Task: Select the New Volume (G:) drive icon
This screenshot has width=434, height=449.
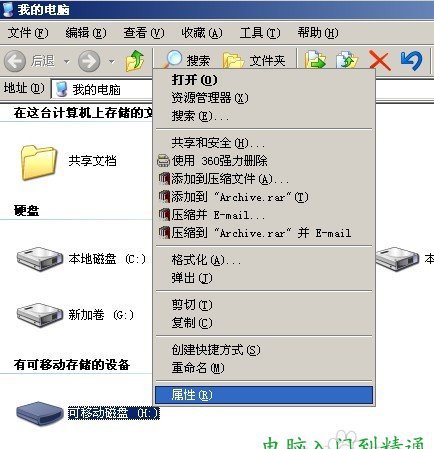Action: tap(40, 314)
